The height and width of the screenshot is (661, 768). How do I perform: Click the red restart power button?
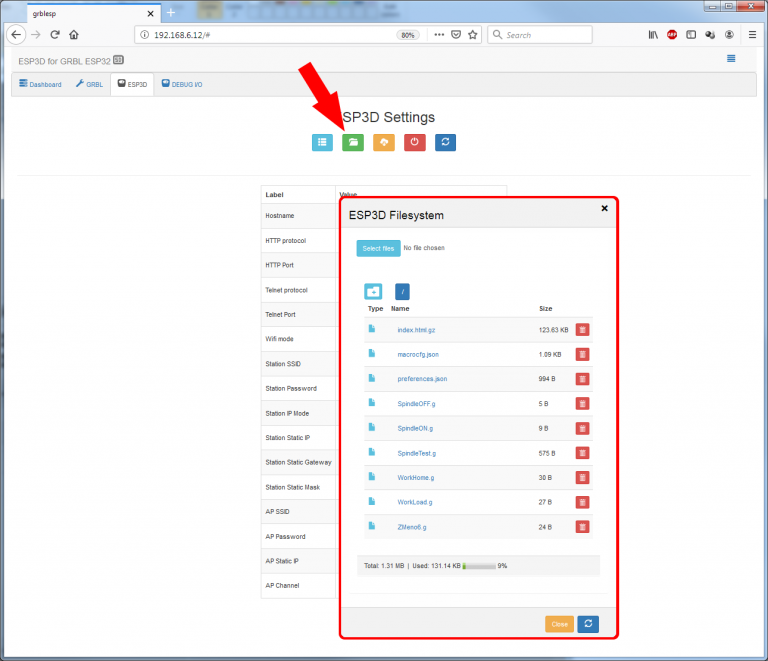point(415,142)
